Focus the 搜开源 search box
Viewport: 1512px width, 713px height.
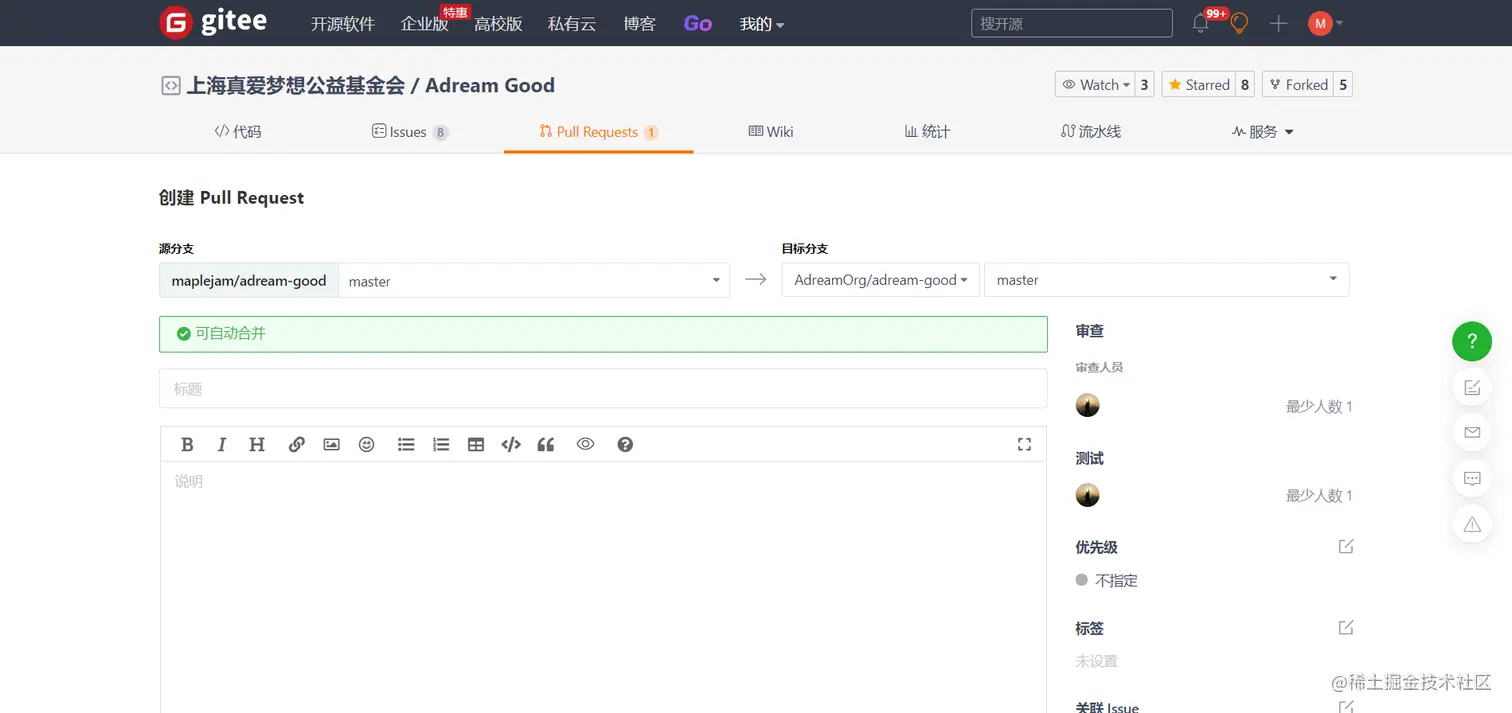(1072, 23)
